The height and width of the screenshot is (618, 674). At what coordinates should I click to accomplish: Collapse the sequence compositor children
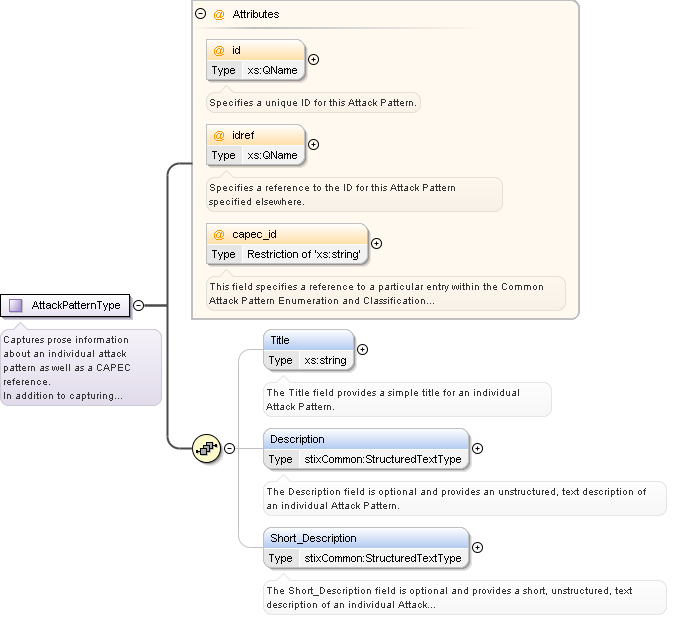click(x=229, y=449)
